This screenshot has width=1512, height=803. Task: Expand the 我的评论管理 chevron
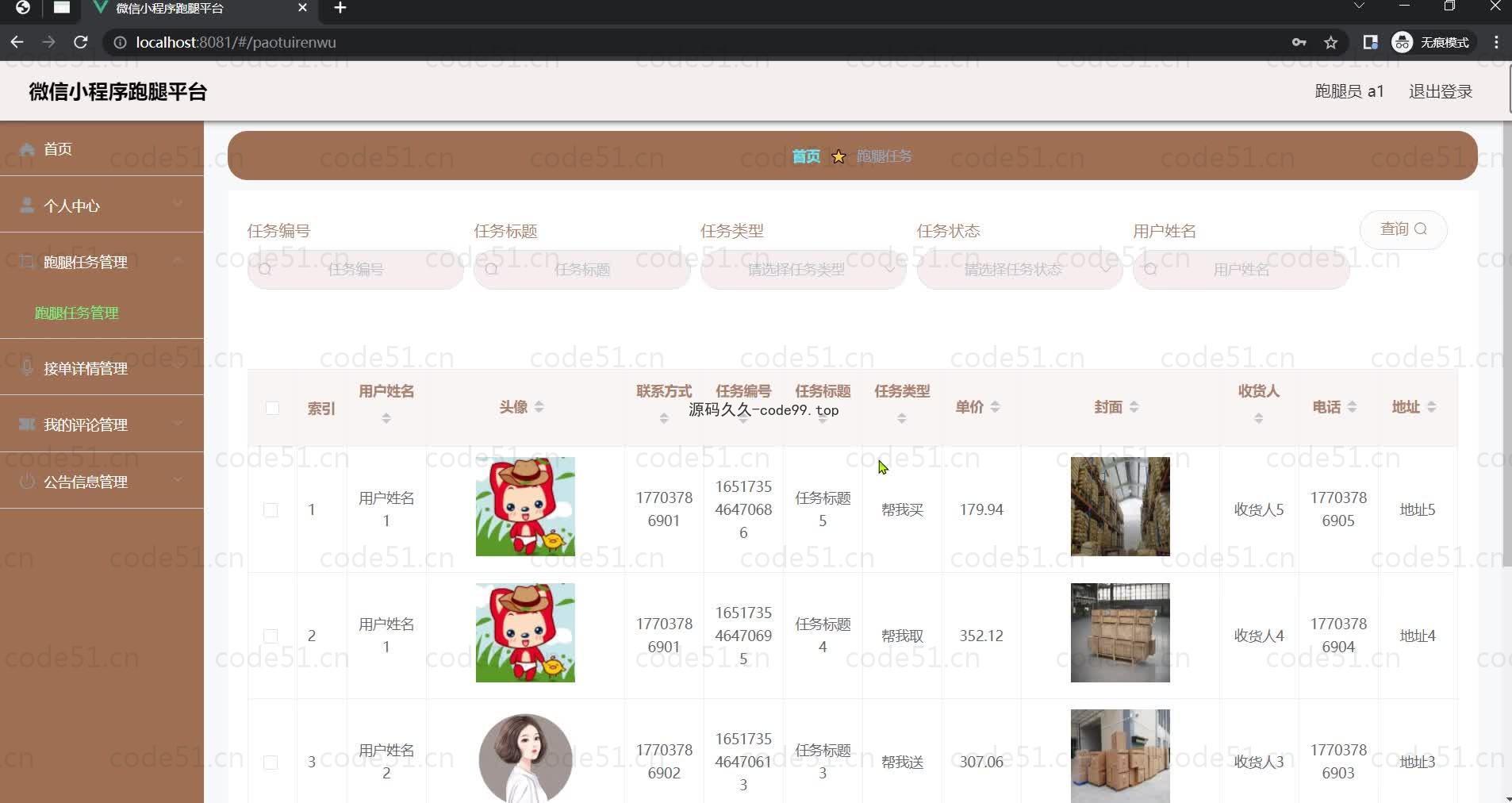coord(178,423)
